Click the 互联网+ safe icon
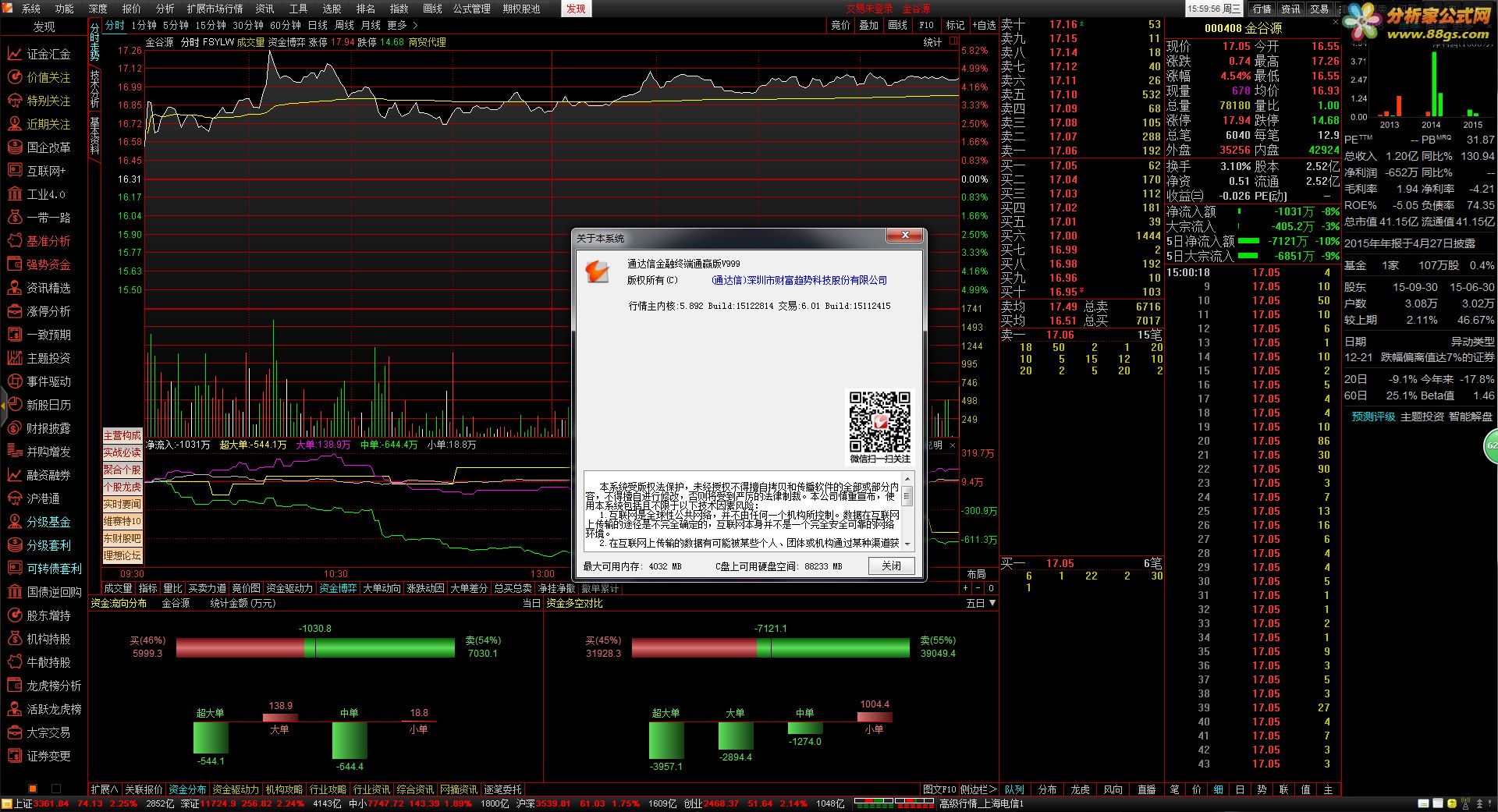Viewport: 1498px width, 812px height. [14, 171]
